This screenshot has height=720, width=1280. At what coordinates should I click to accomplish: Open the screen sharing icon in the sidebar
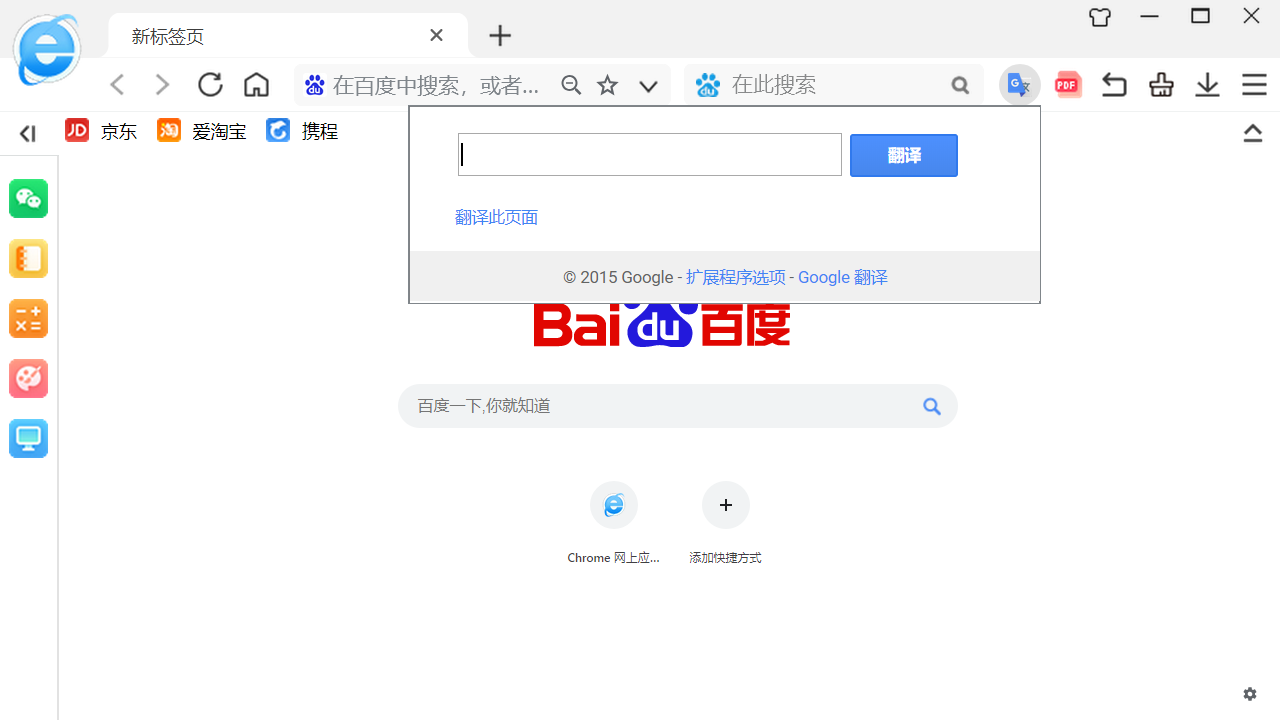coord(28,438)
